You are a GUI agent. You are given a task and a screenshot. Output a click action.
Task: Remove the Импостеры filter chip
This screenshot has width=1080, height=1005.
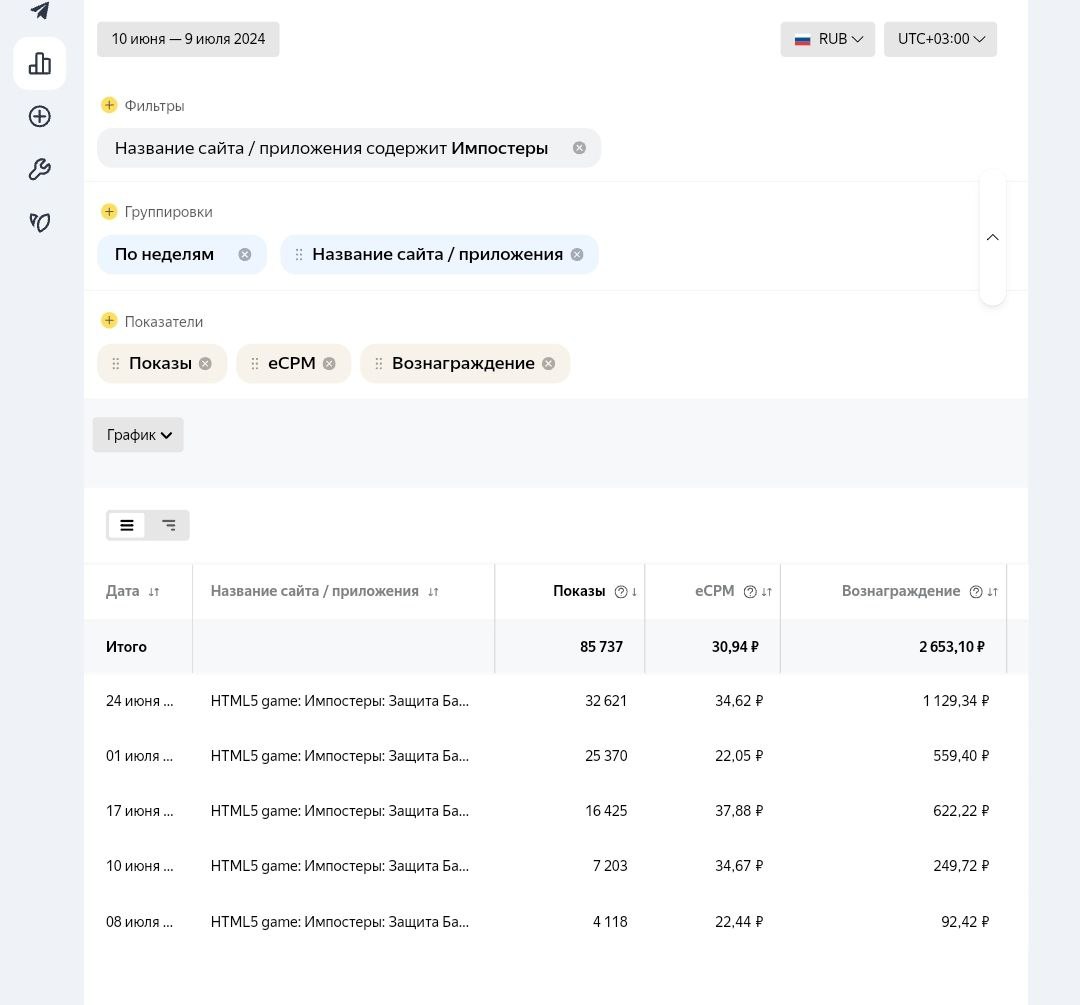coord(579,148)
